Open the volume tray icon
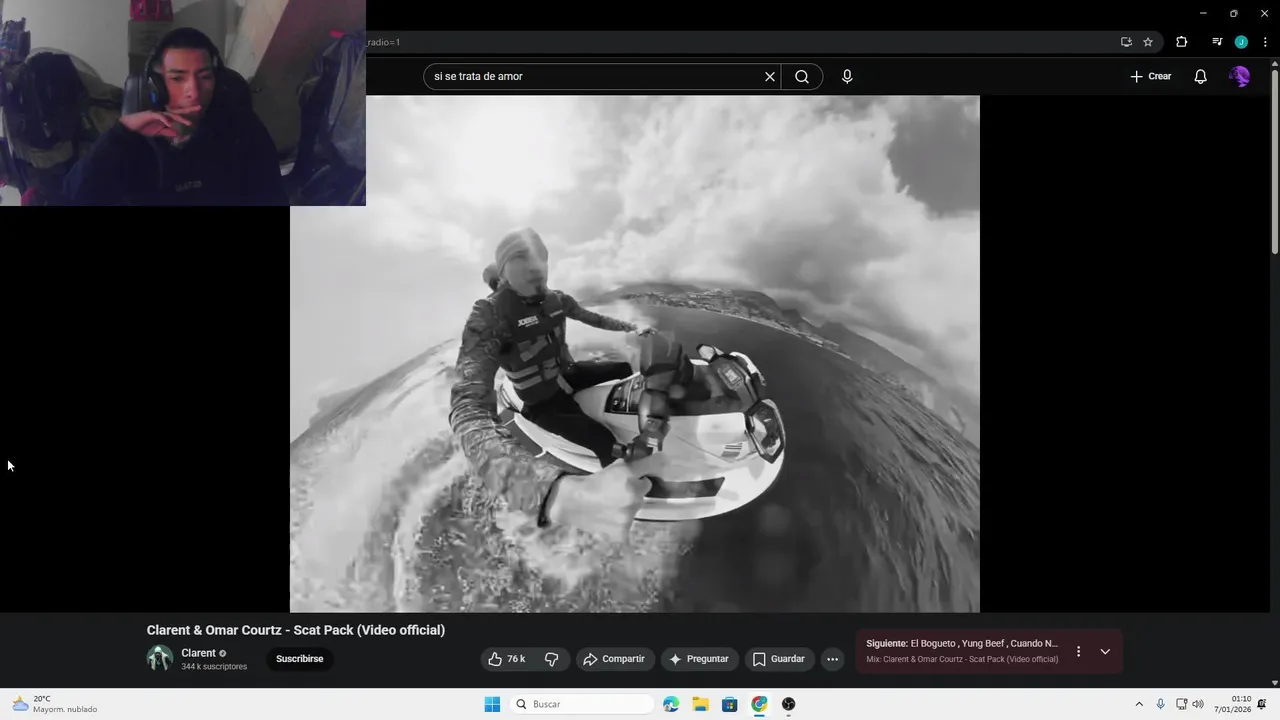Viewport: 1280px width, 720px height. coord(1198,704)
